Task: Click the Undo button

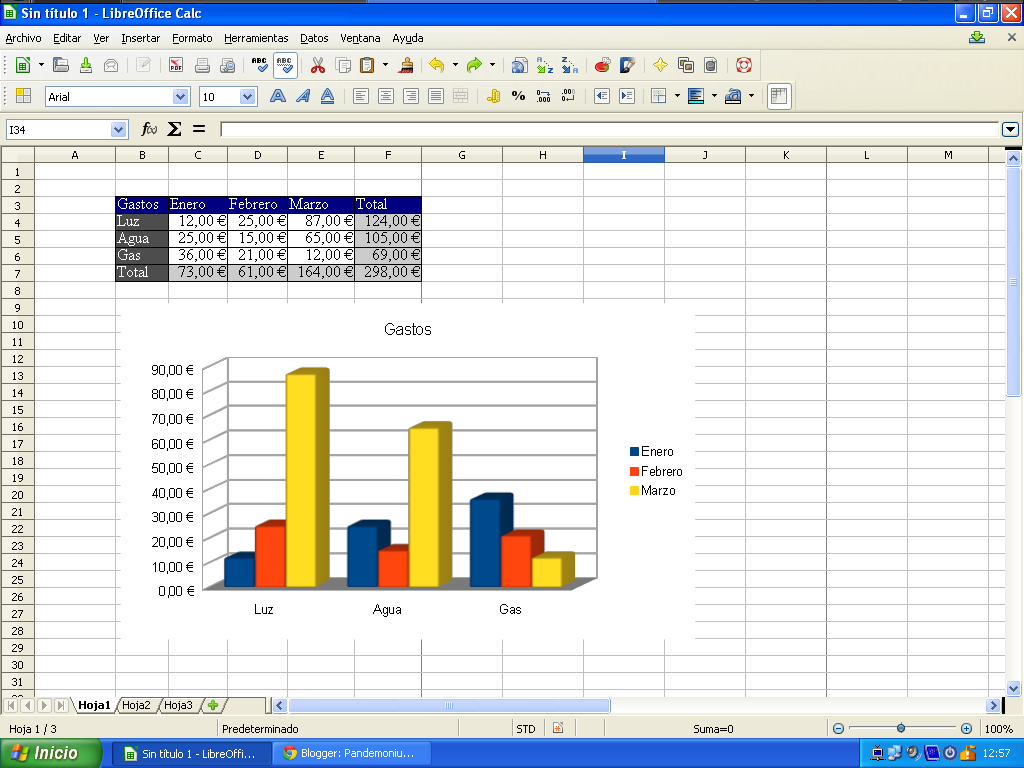Action: pyautogui.click(x=438, y=64)
